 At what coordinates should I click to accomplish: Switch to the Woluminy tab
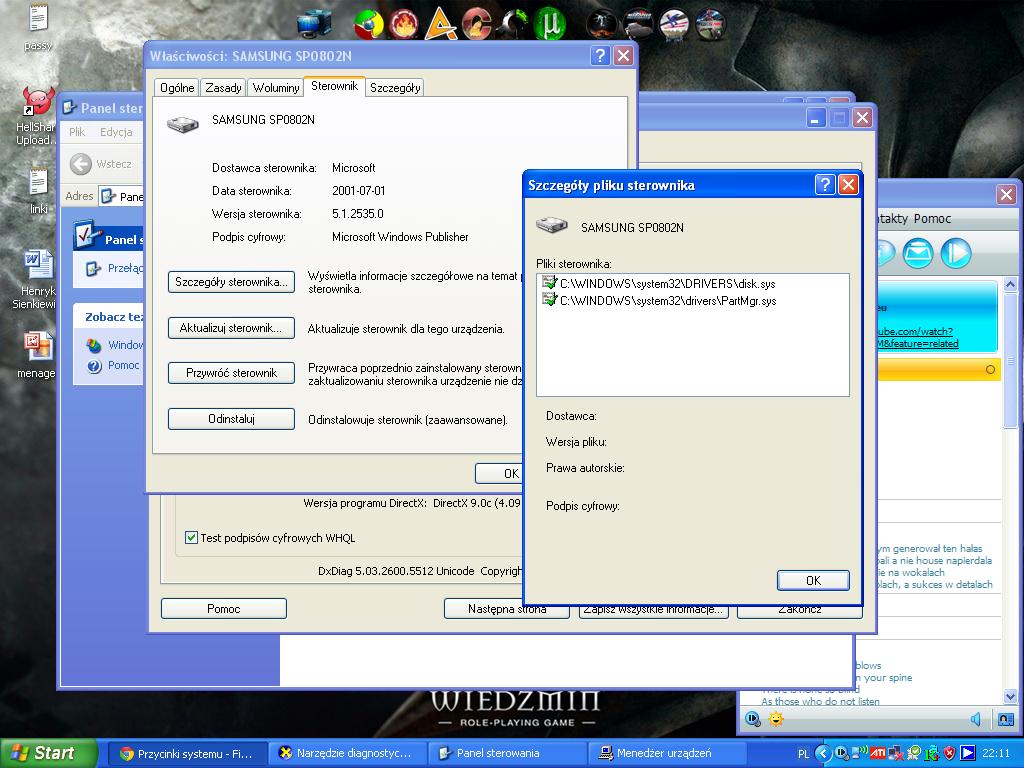coord(276,88)
